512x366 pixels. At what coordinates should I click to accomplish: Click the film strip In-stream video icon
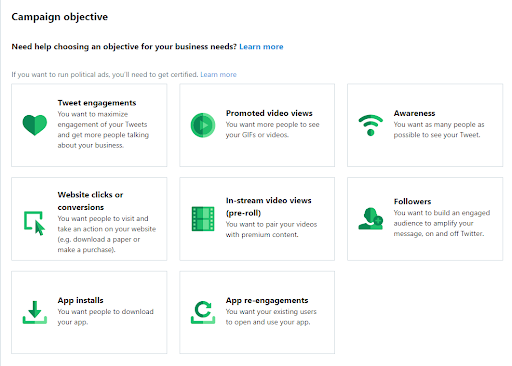[x=203, y=219]
